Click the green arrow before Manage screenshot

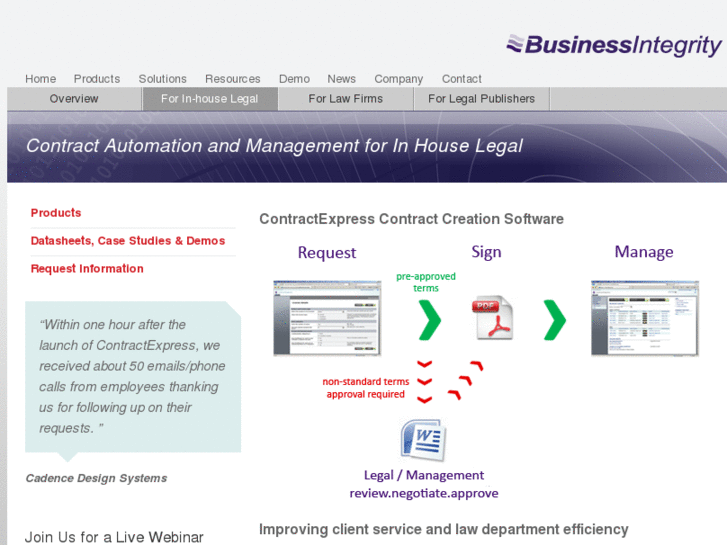555,320
